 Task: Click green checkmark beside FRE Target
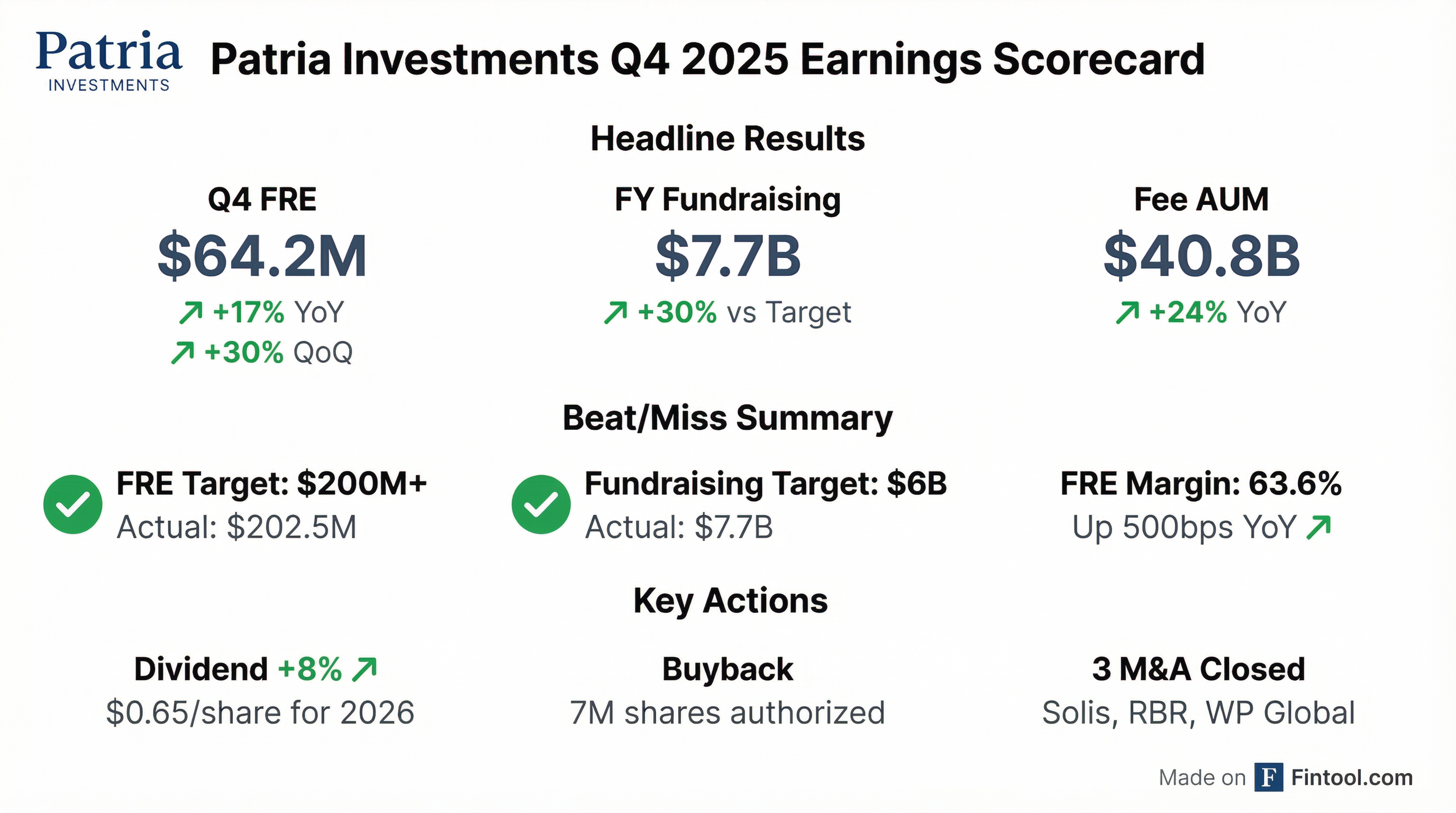[x=73, y=504]
